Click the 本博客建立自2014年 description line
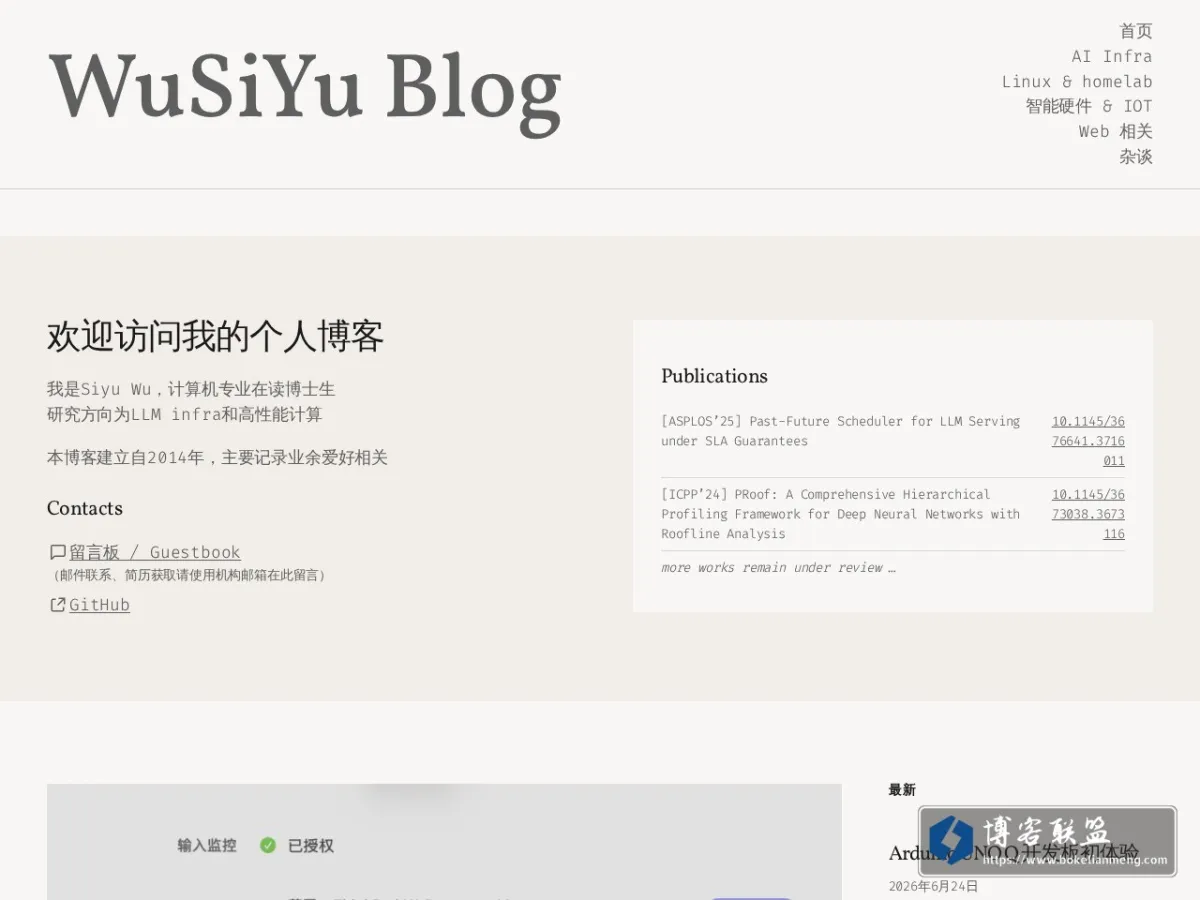Screen dimensions: 1200x900 (217, 458)
